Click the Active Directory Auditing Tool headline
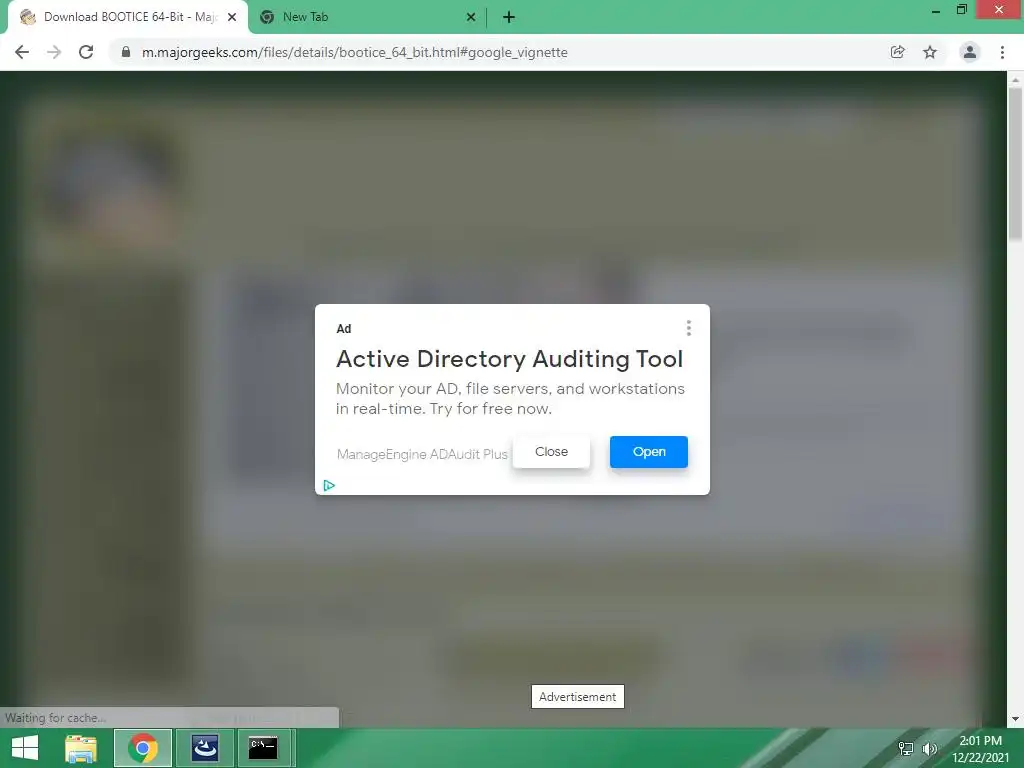1024x768 pixels. coord(509,359)
